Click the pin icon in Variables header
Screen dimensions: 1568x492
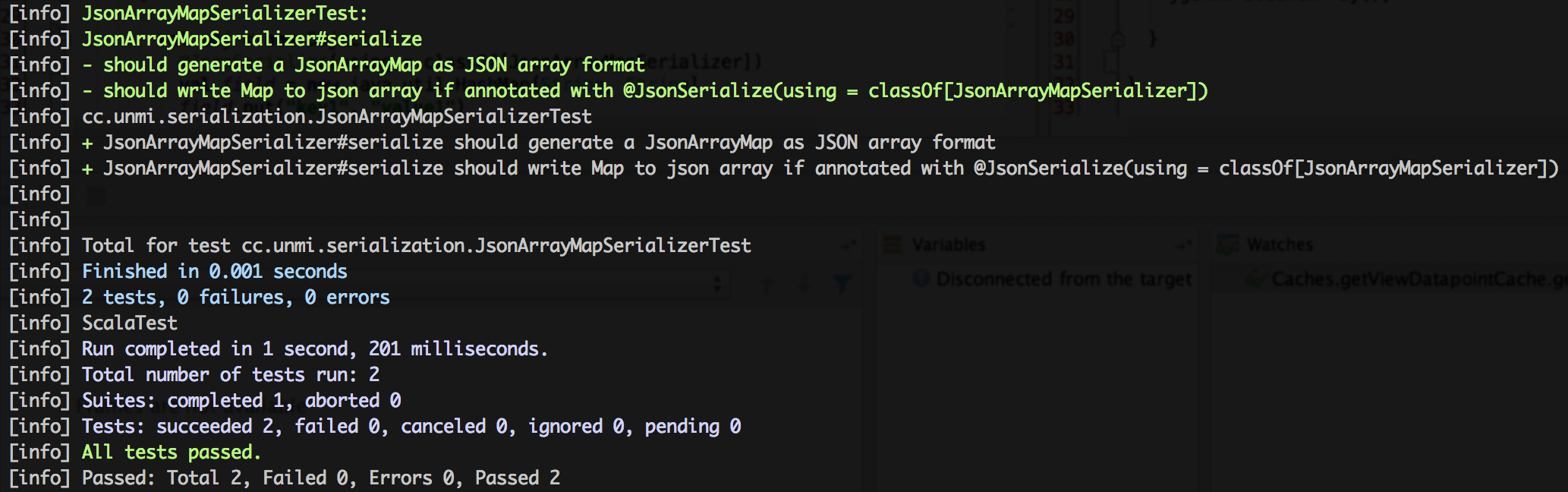coord(1183,244)
